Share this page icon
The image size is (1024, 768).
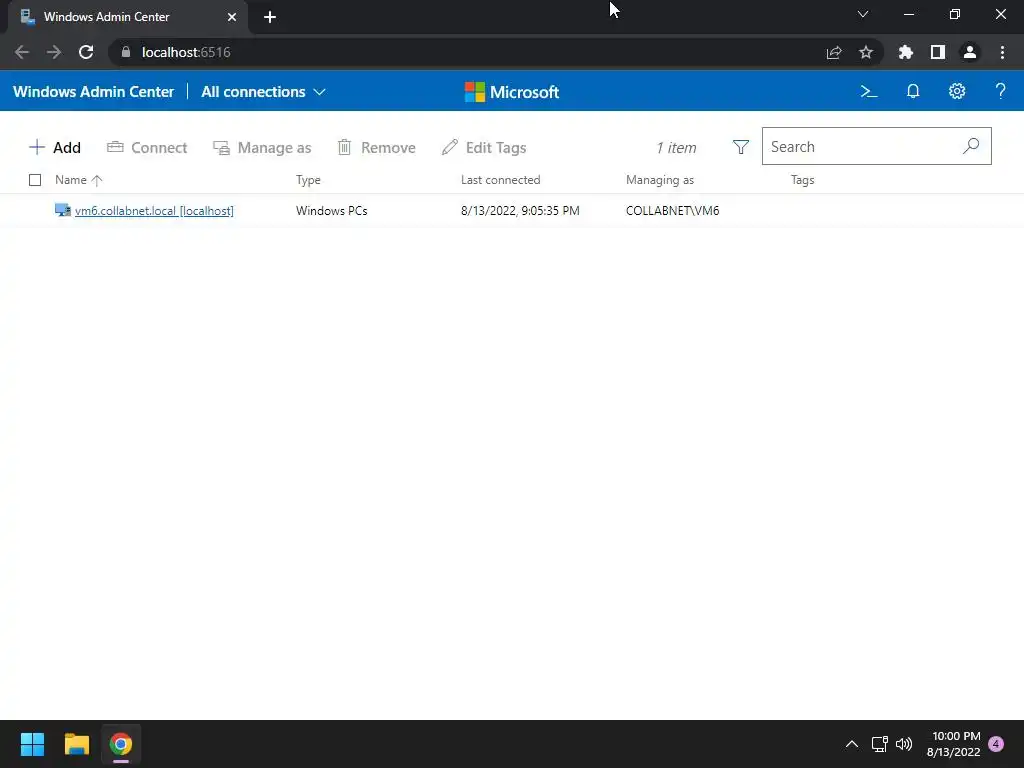click(834, 52)
